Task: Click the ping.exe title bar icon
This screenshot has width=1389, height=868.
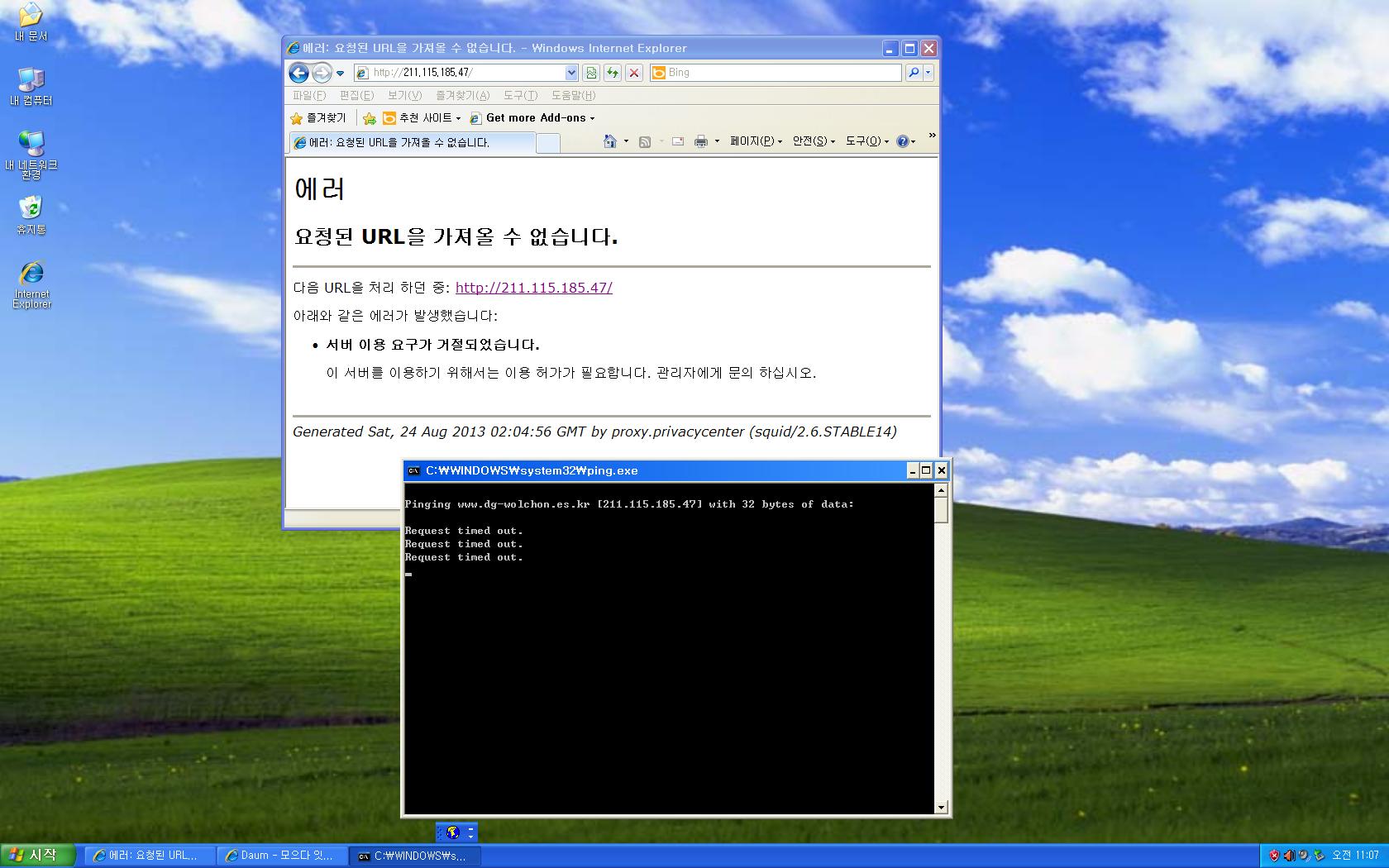Action: coord(414,470)
